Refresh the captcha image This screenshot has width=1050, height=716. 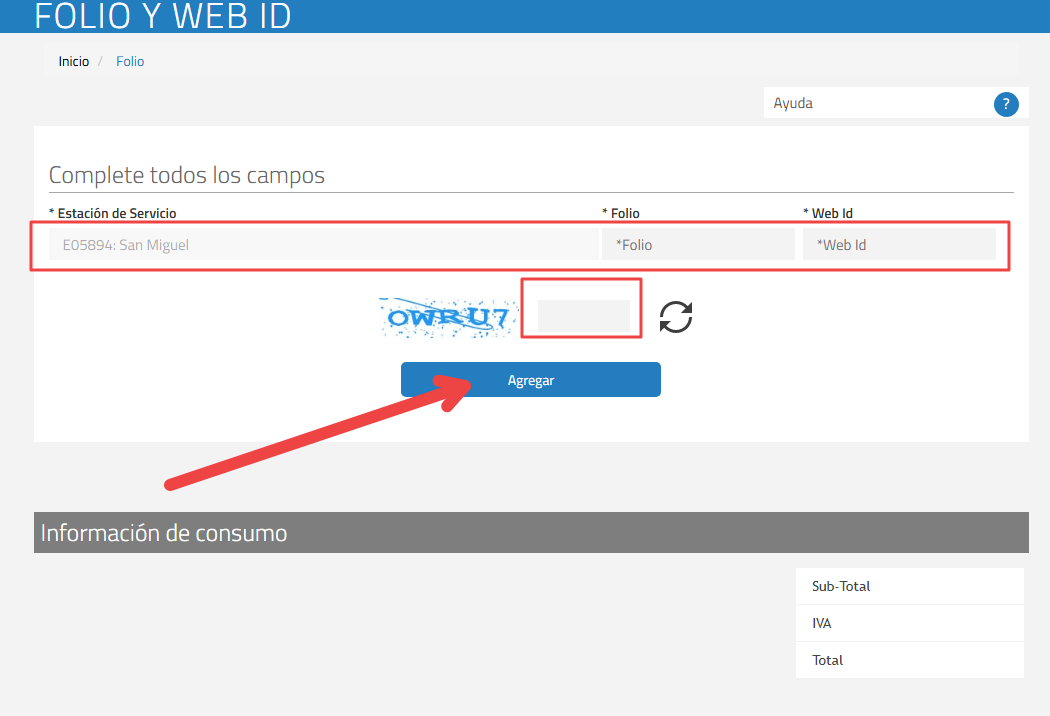coord(676,317)
